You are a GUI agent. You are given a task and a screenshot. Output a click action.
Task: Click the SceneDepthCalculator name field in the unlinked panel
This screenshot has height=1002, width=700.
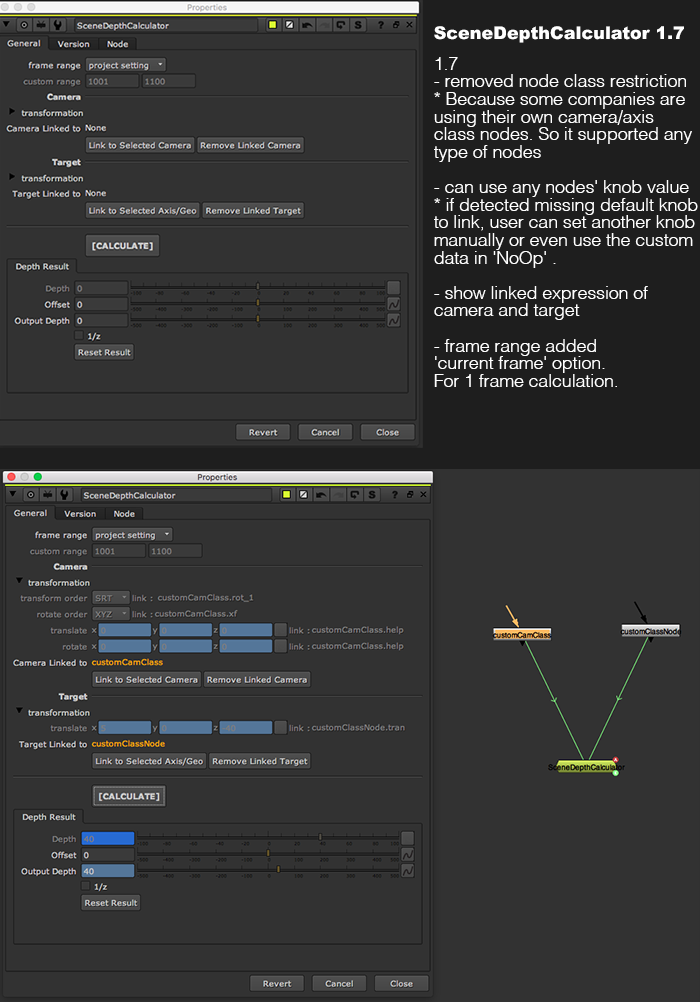166,25
